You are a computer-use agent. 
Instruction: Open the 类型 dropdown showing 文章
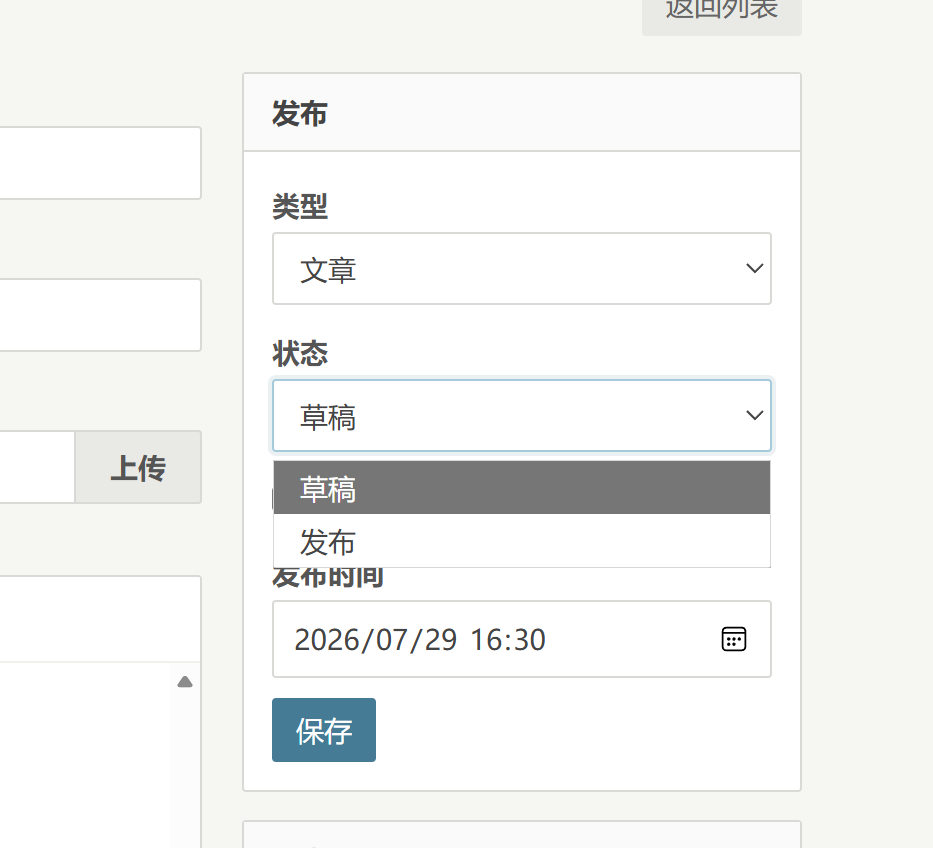(x=522, y=268)
